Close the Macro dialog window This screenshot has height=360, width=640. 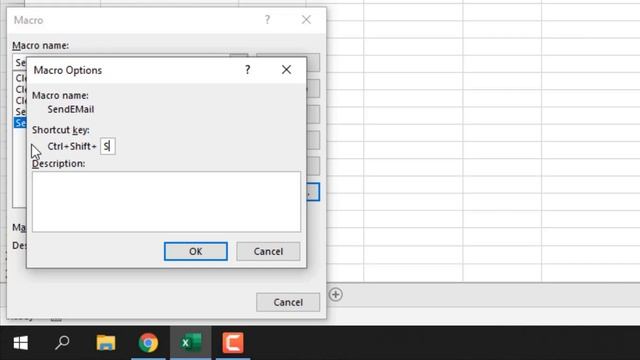tap(306, 20)
